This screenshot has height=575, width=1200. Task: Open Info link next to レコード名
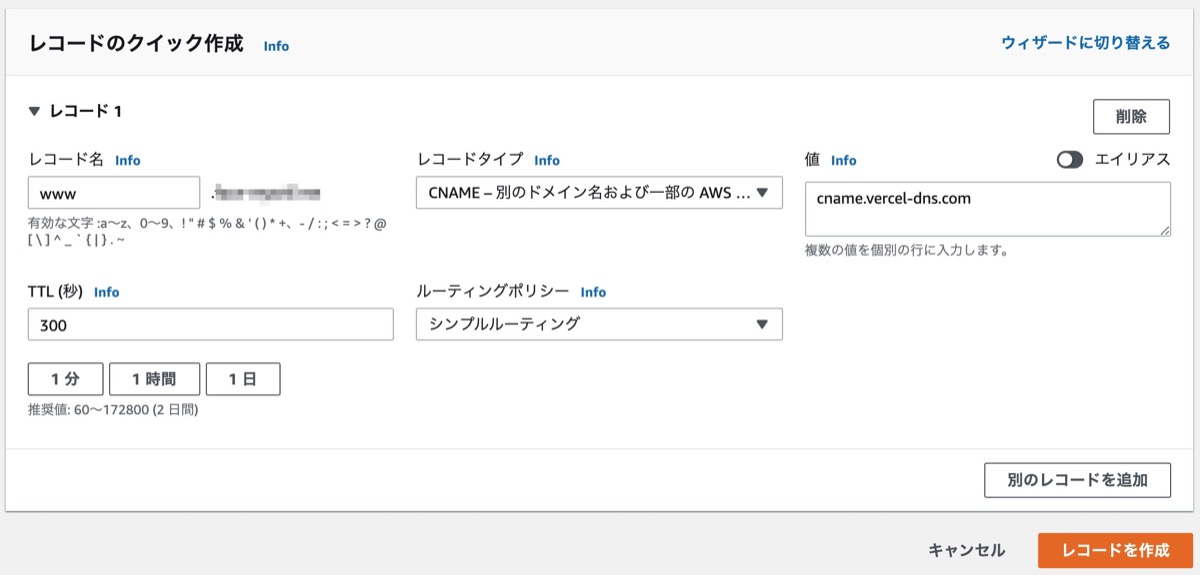point(128,160)
